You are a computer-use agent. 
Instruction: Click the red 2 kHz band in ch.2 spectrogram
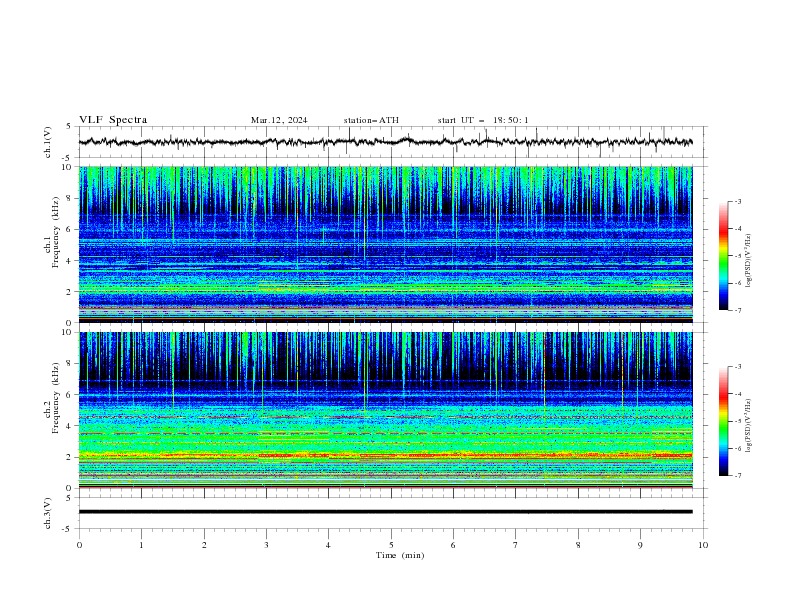385,455
